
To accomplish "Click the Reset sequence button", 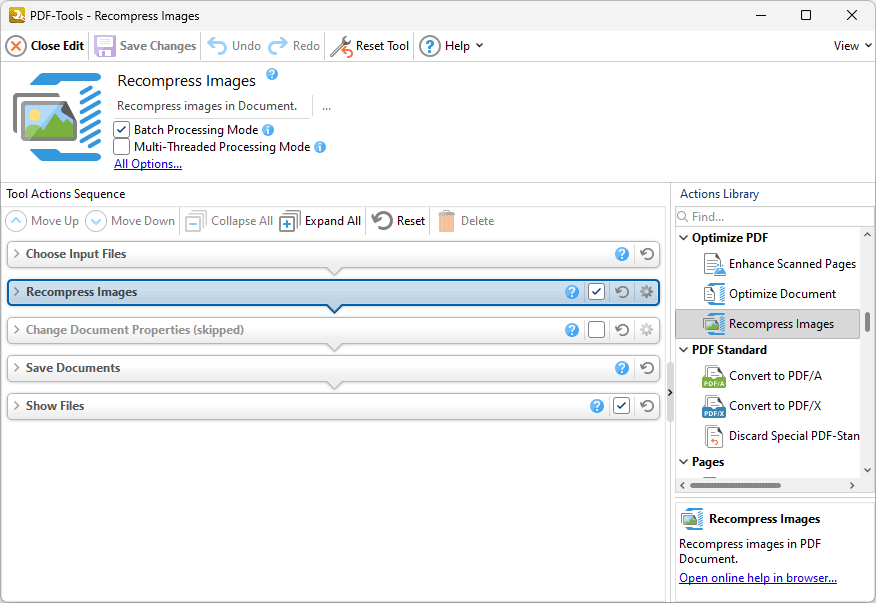I will (399, 221).
